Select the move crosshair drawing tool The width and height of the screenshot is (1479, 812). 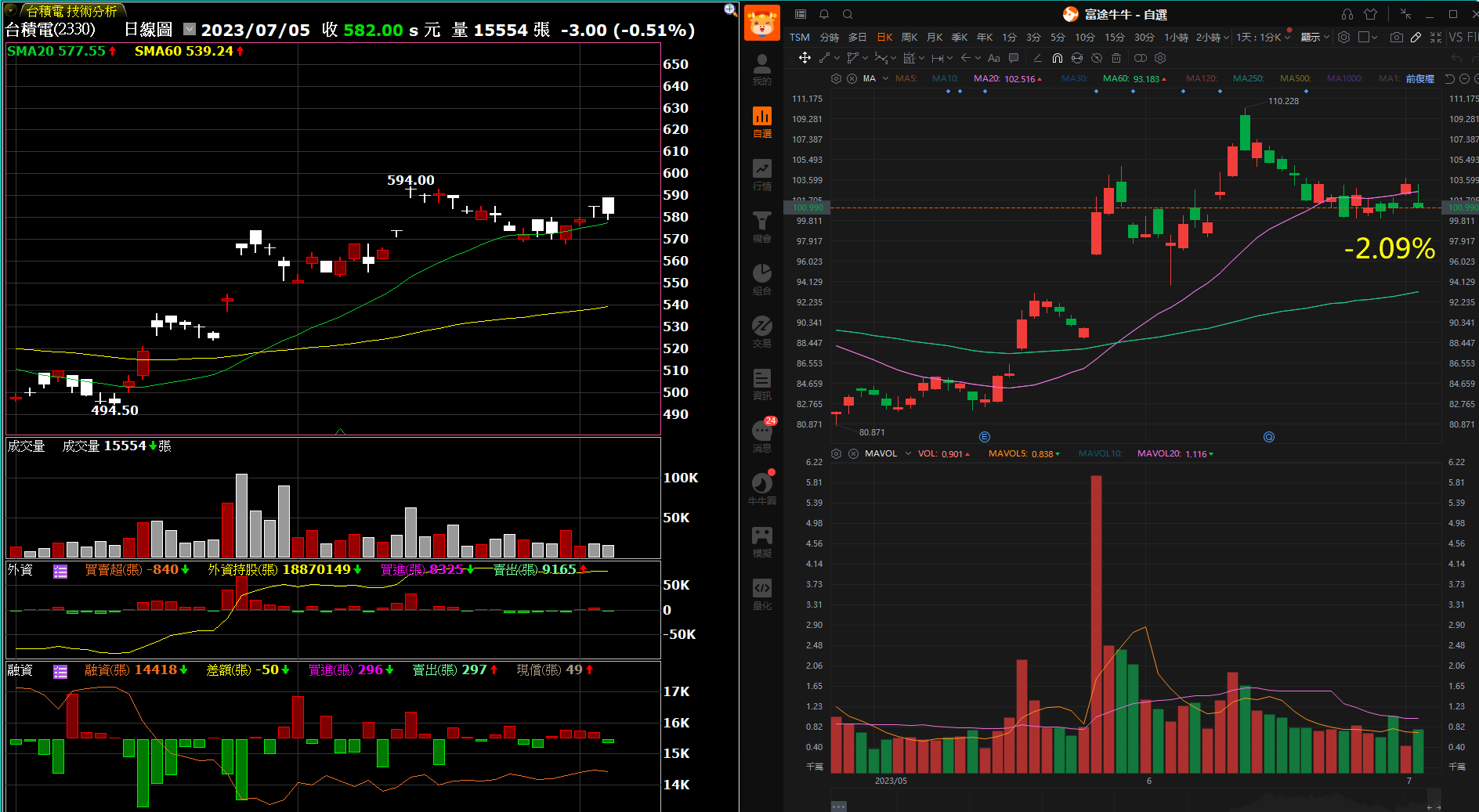tap(805, 58)
